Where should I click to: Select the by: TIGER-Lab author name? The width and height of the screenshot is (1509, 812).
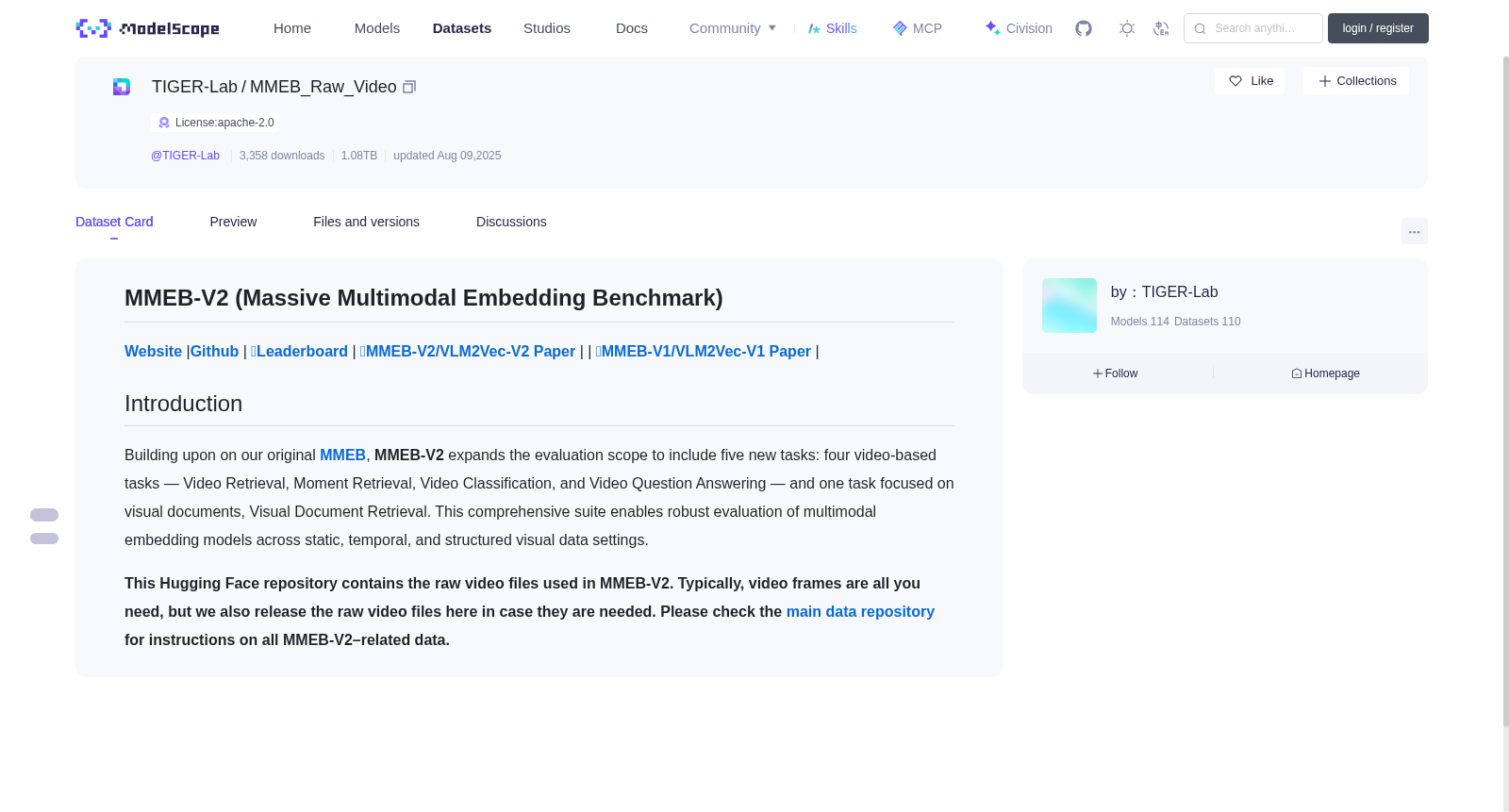tap(1164, 292)
